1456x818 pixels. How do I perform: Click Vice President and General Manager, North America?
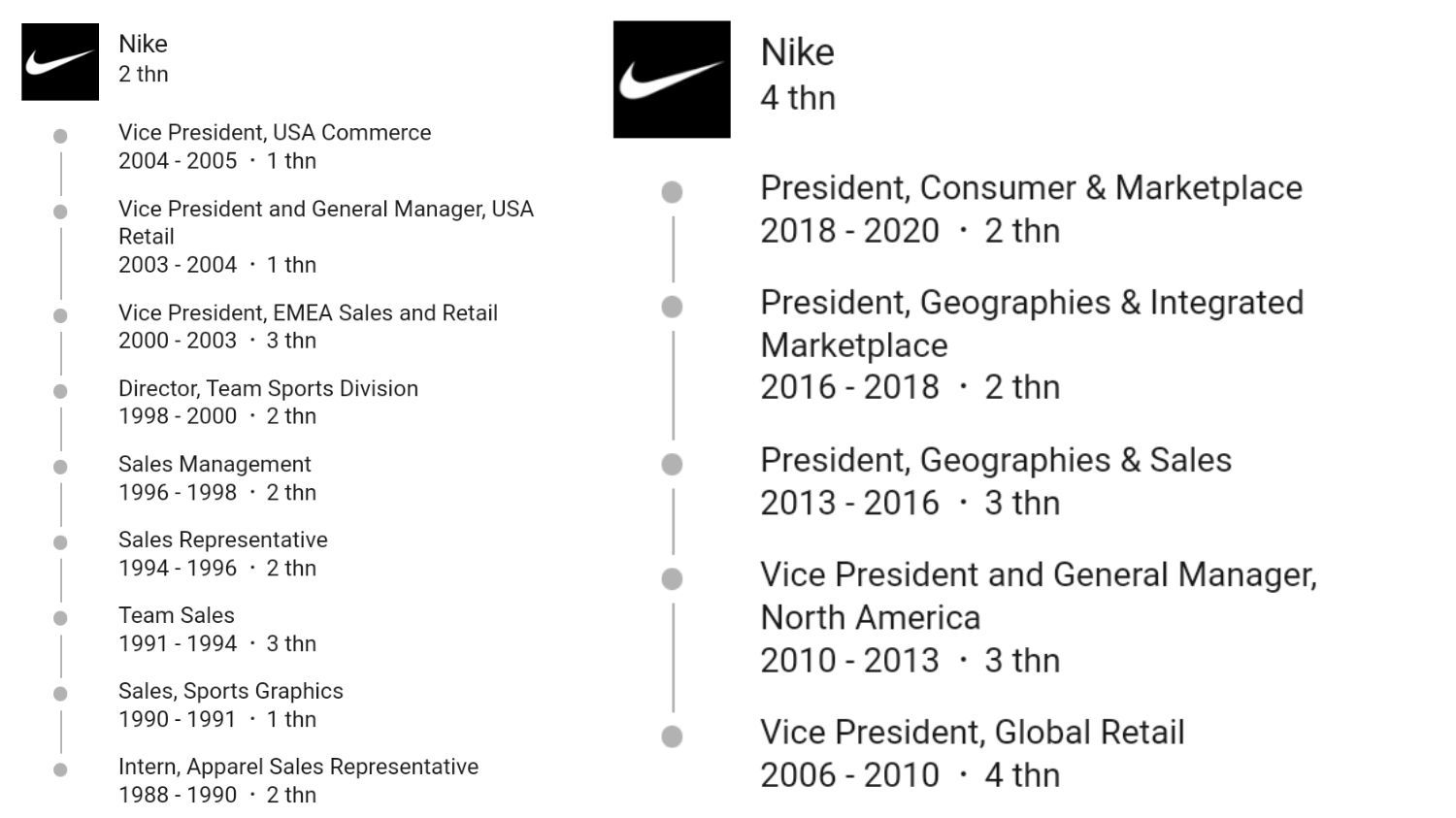coord(1039,596)
